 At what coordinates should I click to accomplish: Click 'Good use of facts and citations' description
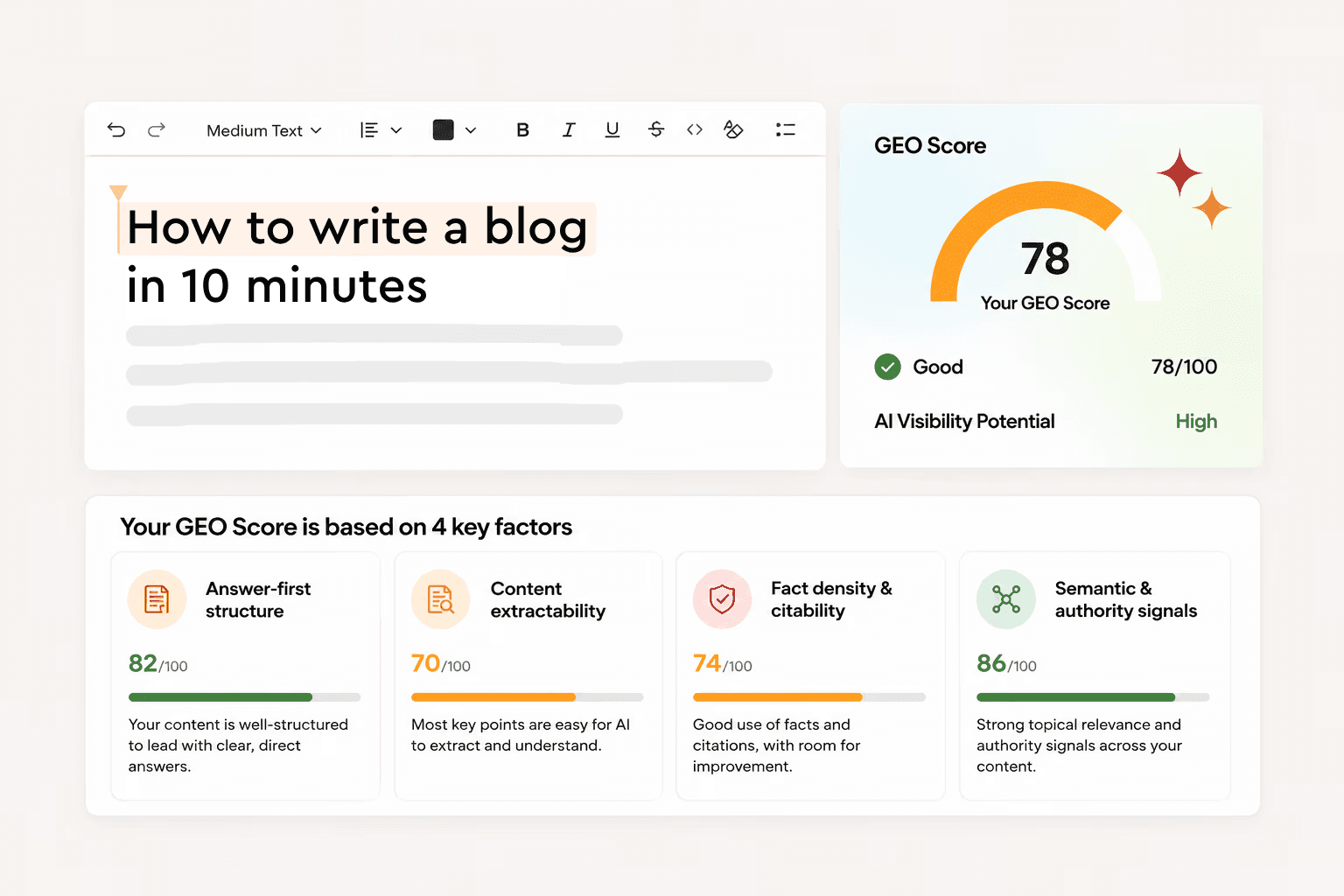(x=777, y=745)
